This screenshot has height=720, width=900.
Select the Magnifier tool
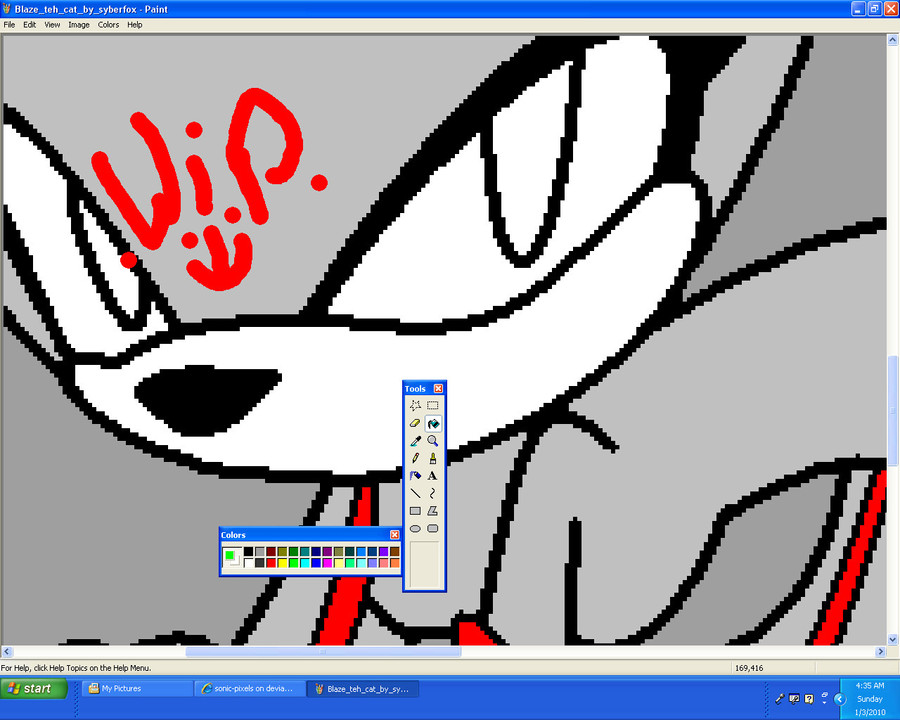(x=433, y=441)
